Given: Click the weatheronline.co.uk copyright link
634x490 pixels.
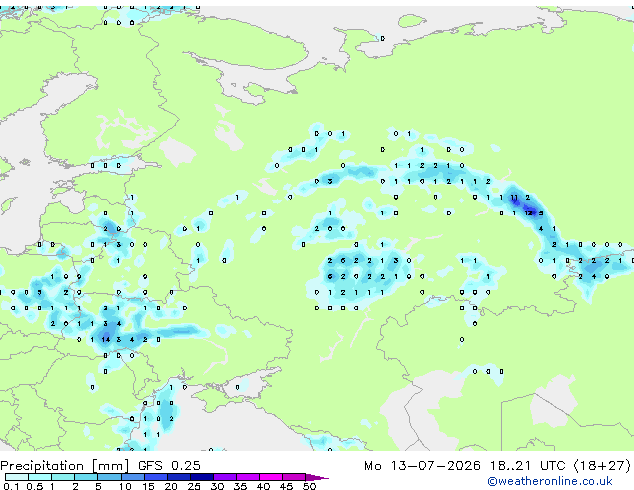Looking at the screenshot, I should [550, 481].
